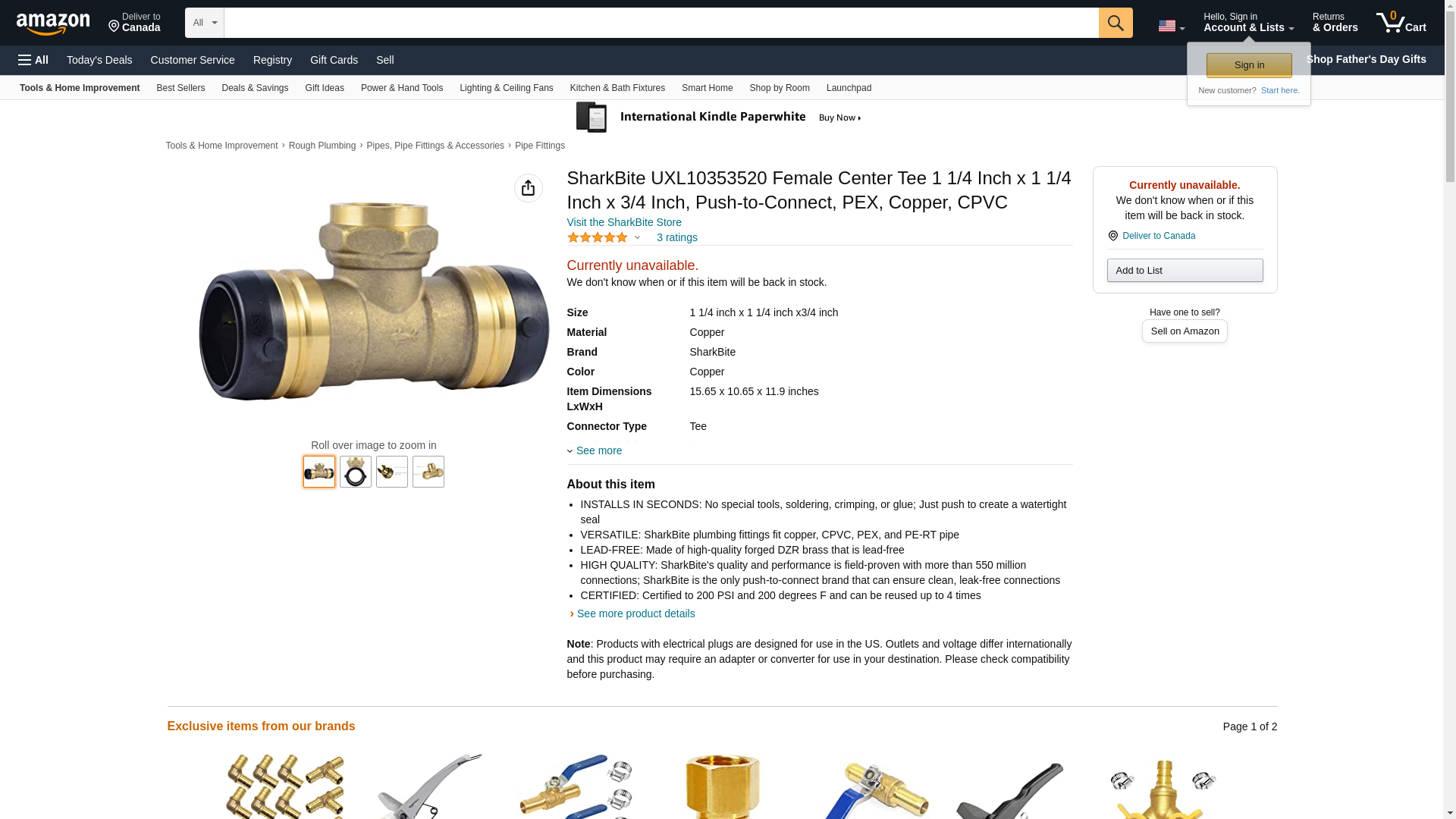This screenshot has width=1456, height=819.
Task: Click the US flag language selector
Action: [1171, 26]
